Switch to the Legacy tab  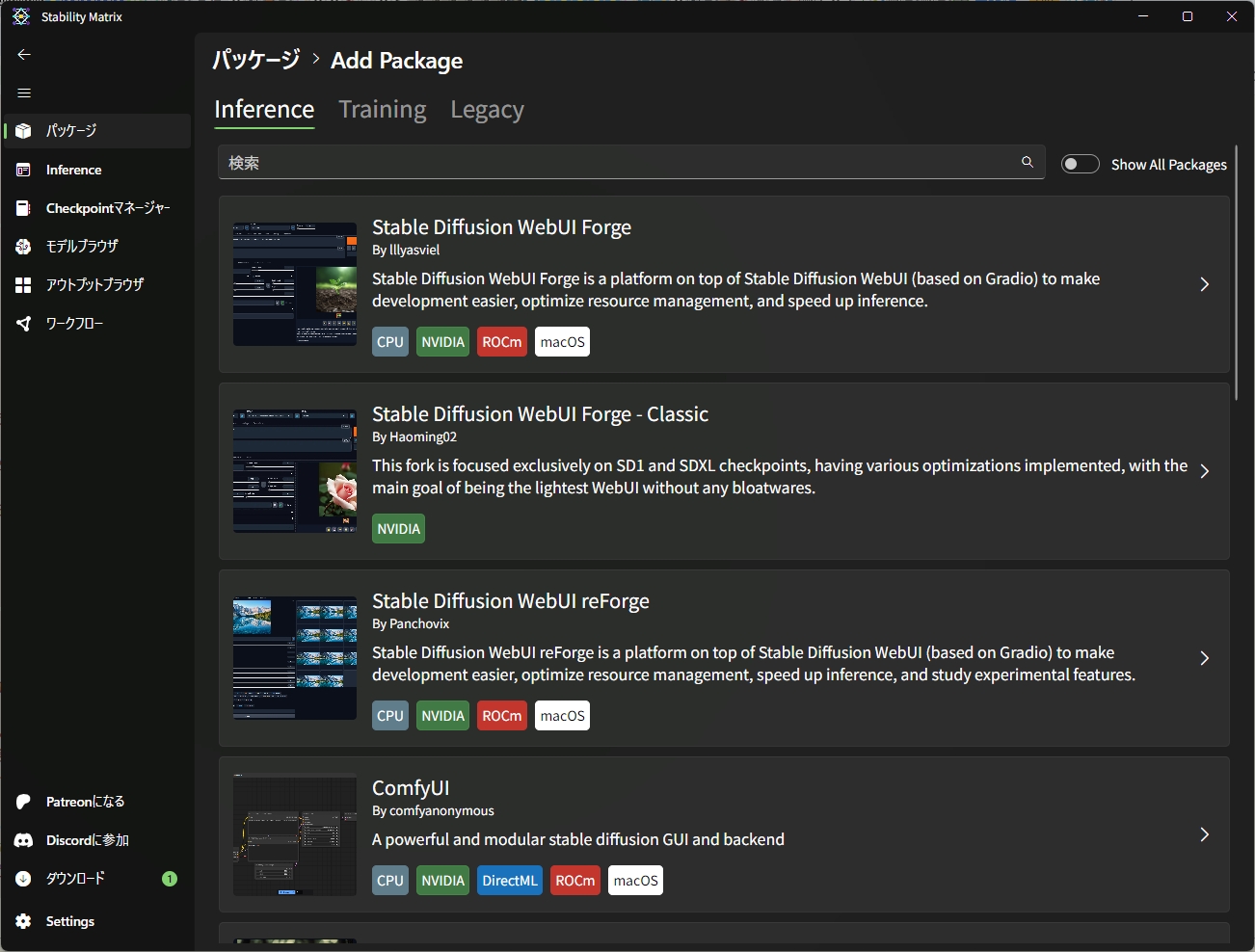(488, 110)
